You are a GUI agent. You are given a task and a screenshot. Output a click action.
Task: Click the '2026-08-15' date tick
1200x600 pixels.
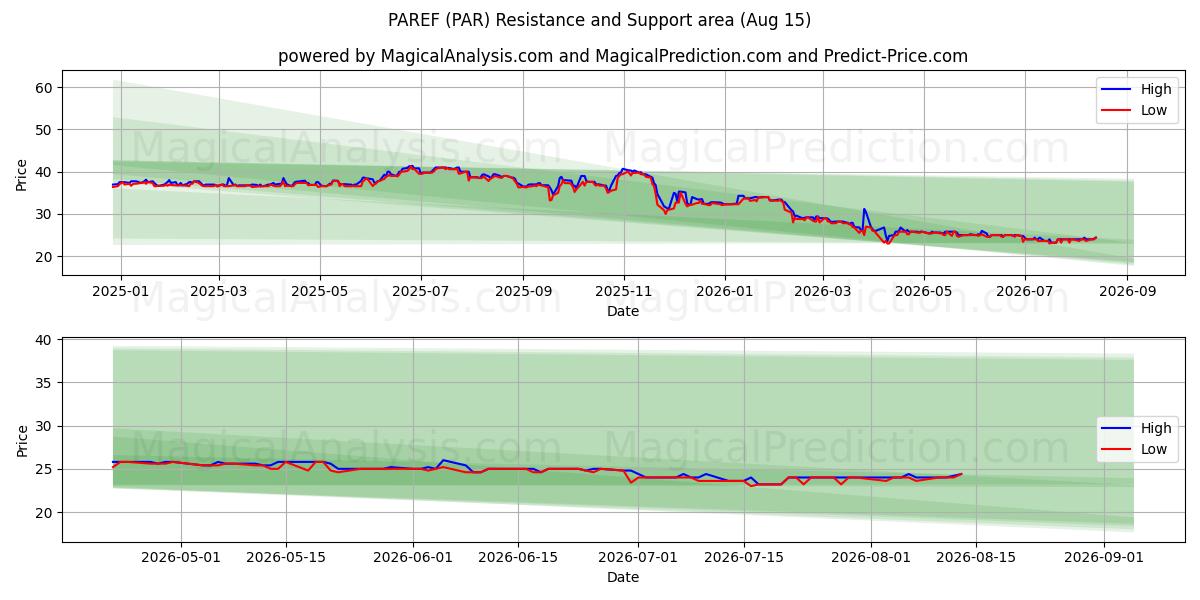tap(975, 559)
